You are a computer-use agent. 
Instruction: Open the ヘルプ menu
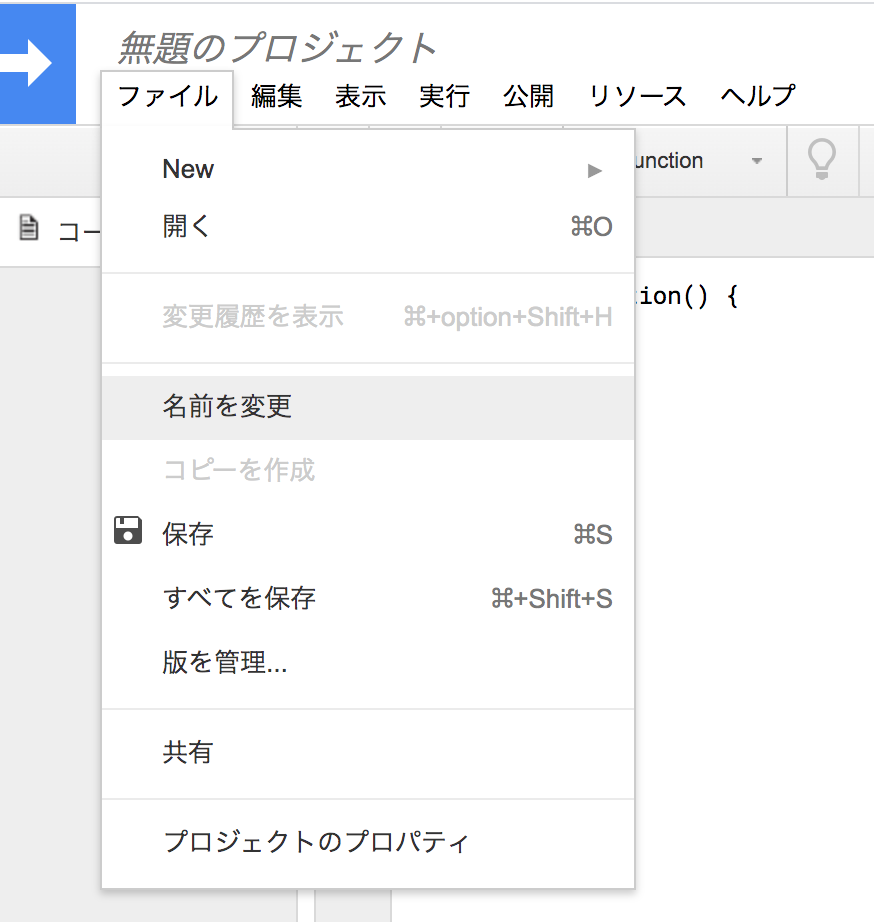[x=756, y=95]
